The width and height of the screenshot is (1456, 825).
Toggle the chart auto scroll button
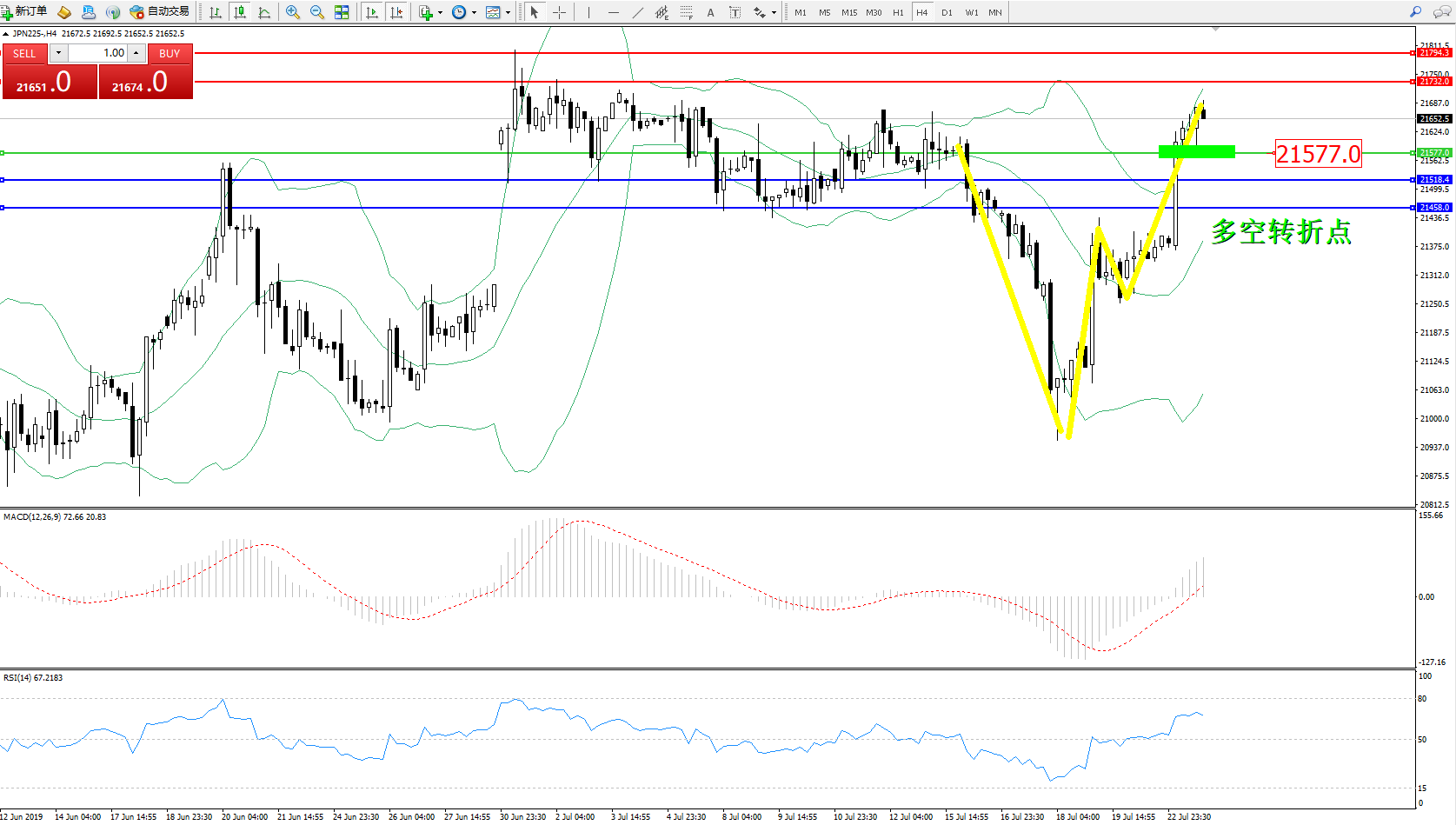(372, 12)
